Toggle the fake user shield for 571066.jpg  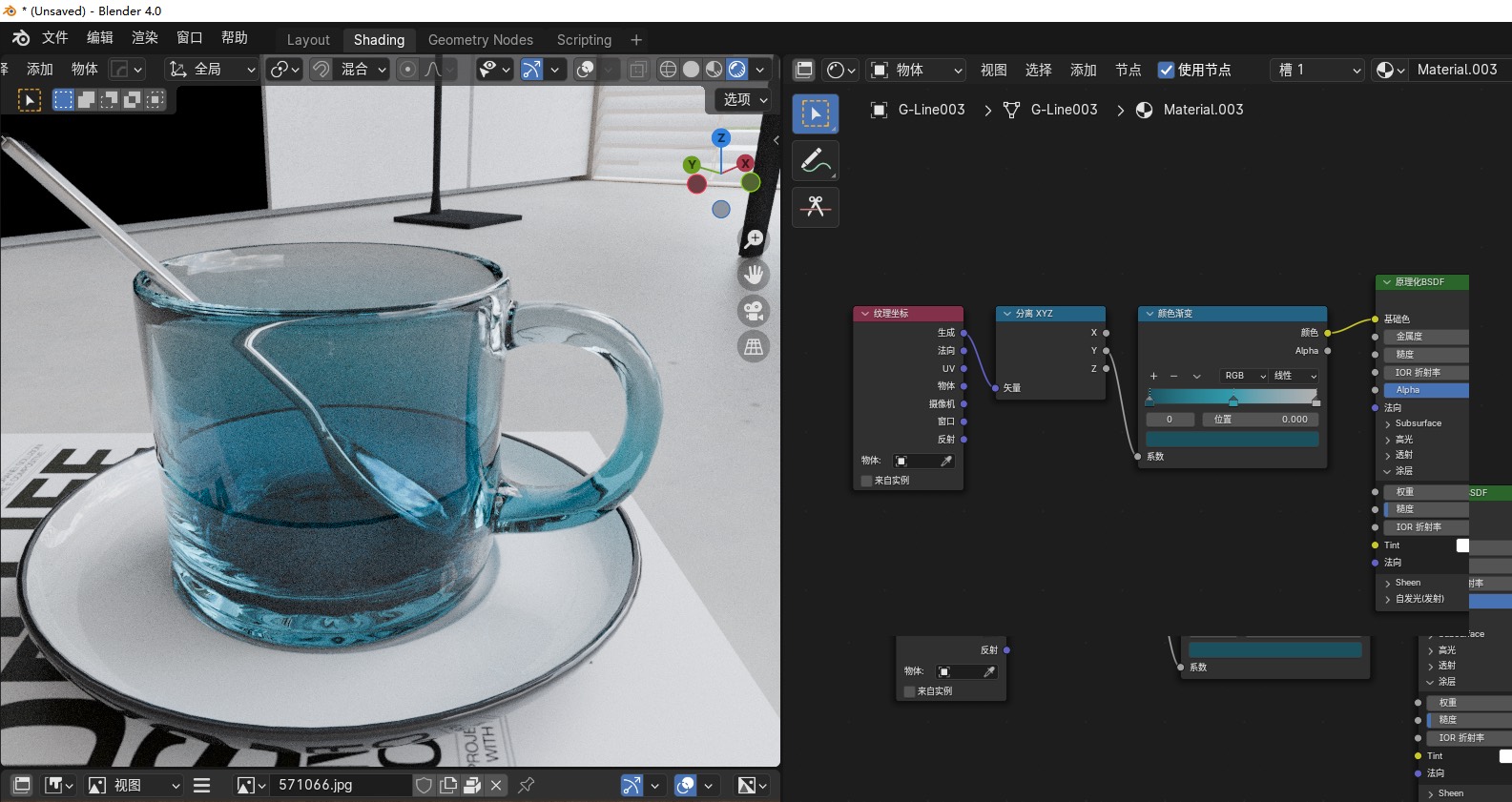tap(424, 785)
